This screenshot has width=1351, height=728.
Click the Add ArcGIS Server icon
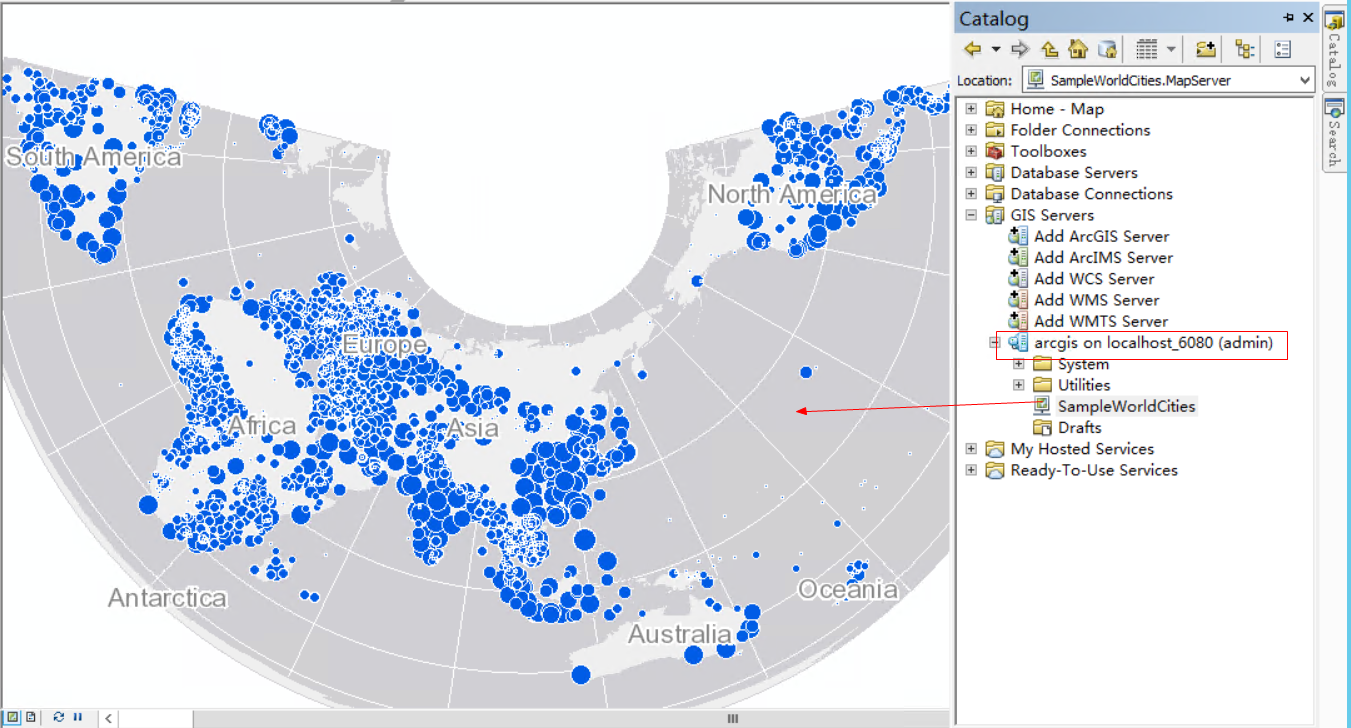tap(1018, 236)
